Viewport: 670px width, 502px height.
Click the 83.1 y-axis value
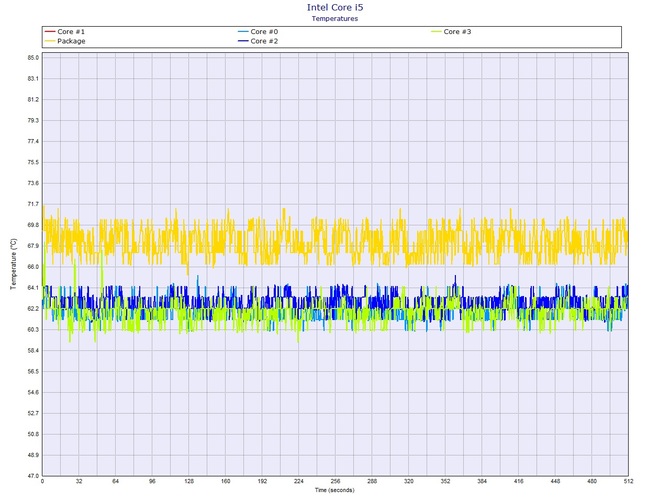(33, 79)
